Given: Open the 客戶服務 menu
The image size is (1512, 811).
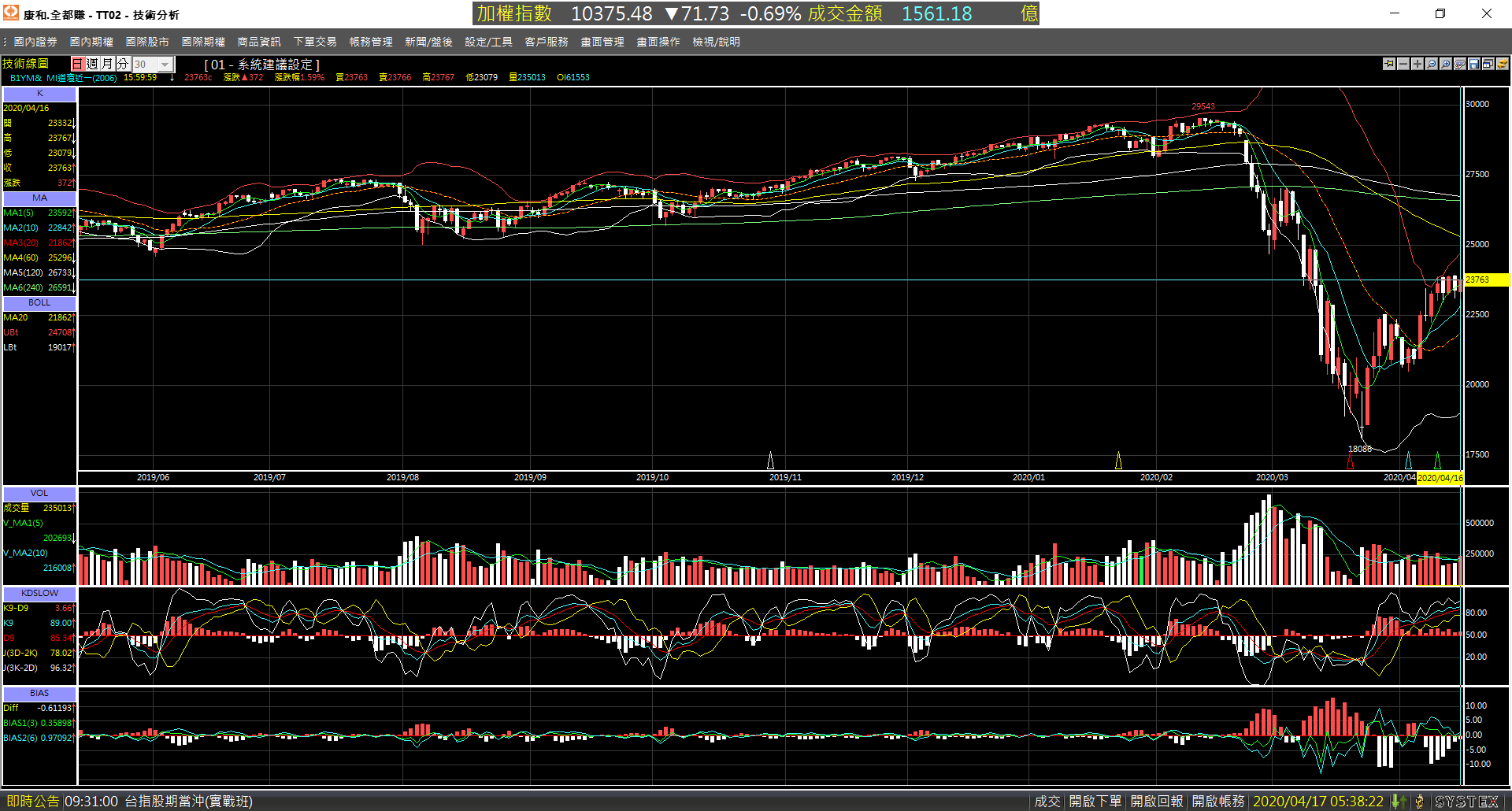Looking at the screenshot, I should tap(547, 42).
